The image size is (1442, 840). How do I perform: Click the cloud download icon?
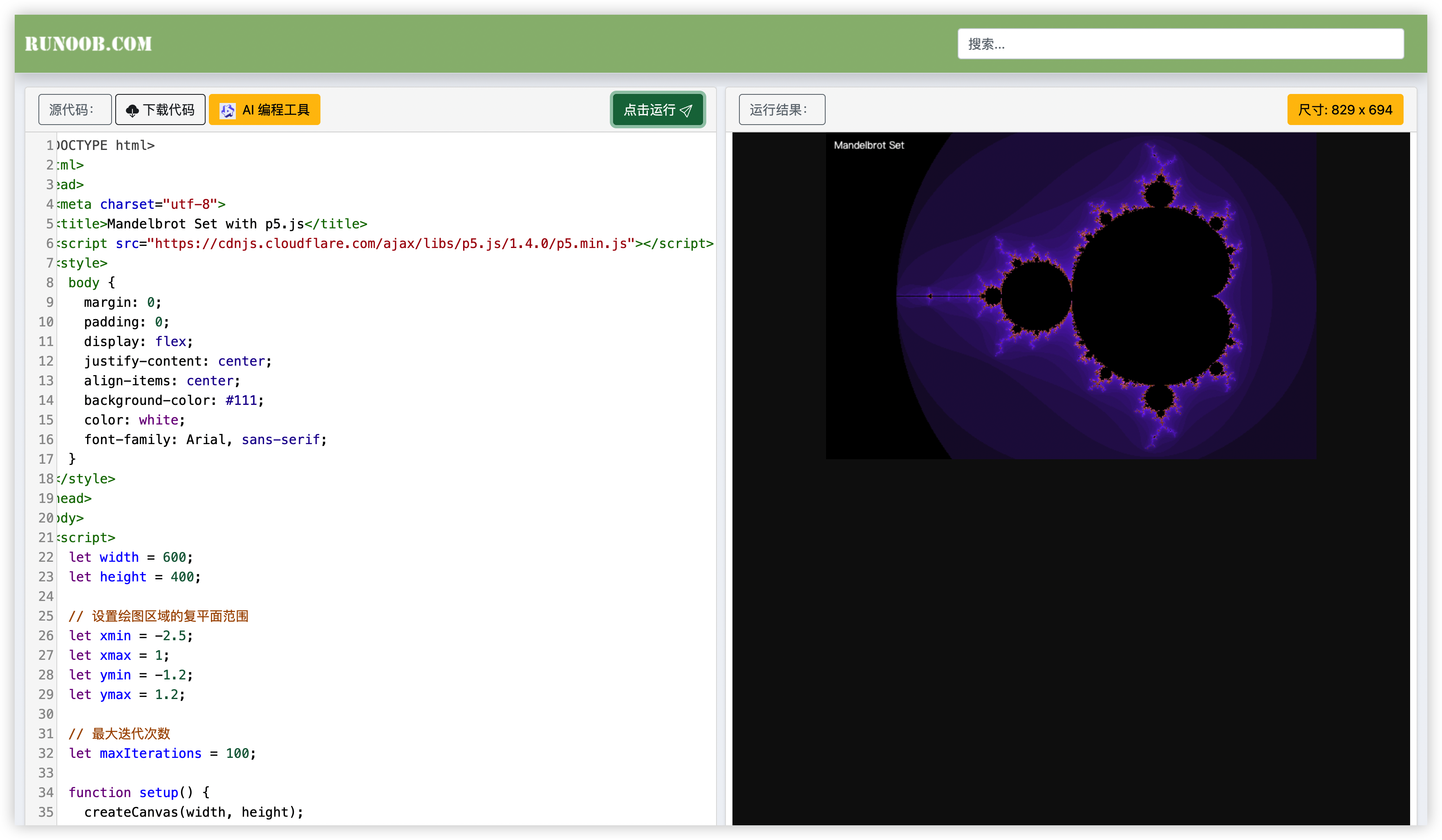coord(132,110)
